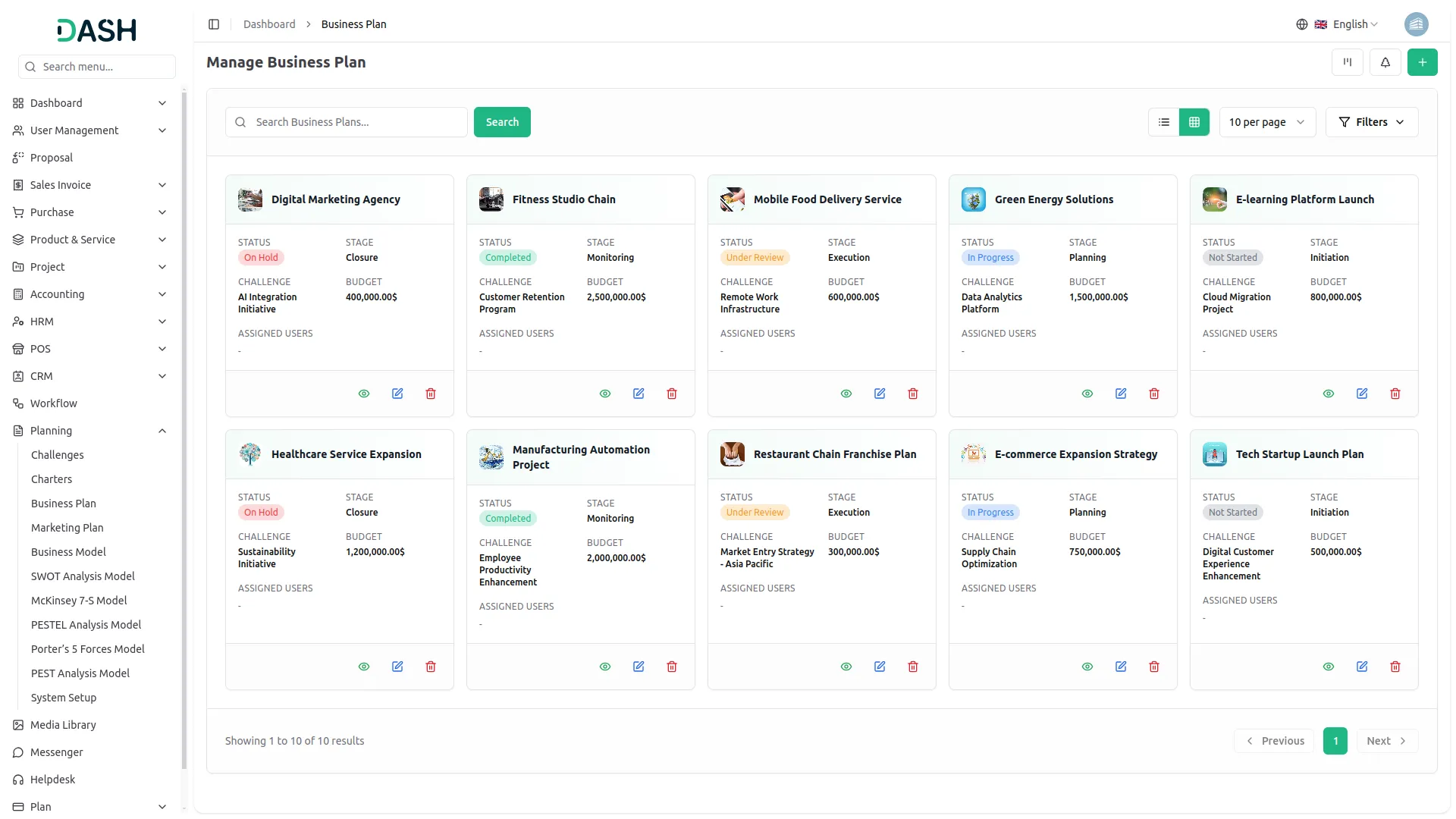Delete the Fitness Studio Chain plan
Viewport: 1456px width, 819px height.
(x=672, y=394)
